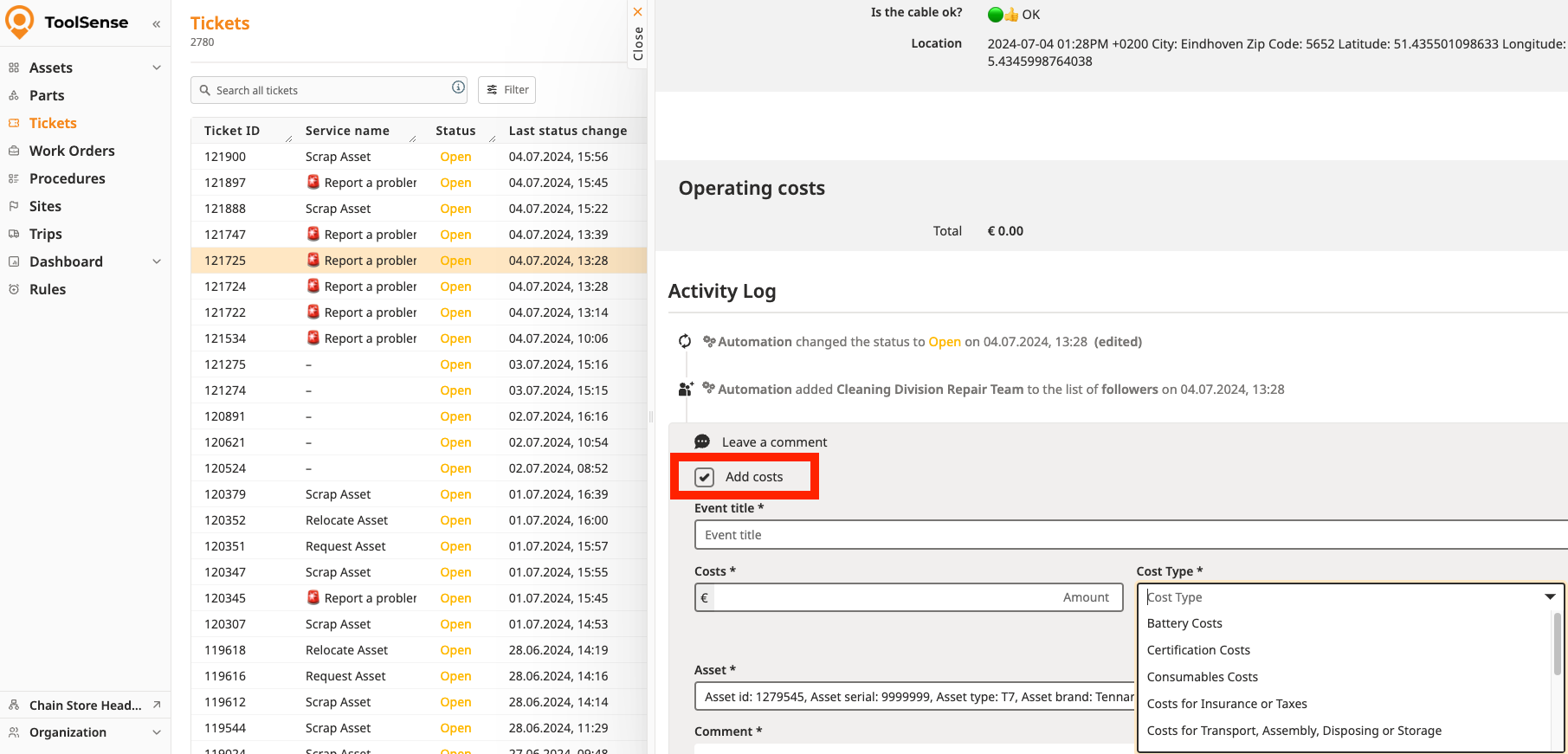Click the cost type list scrollbar
The height and width of the screenshot is (754, 1568).
pos(1558,644)
